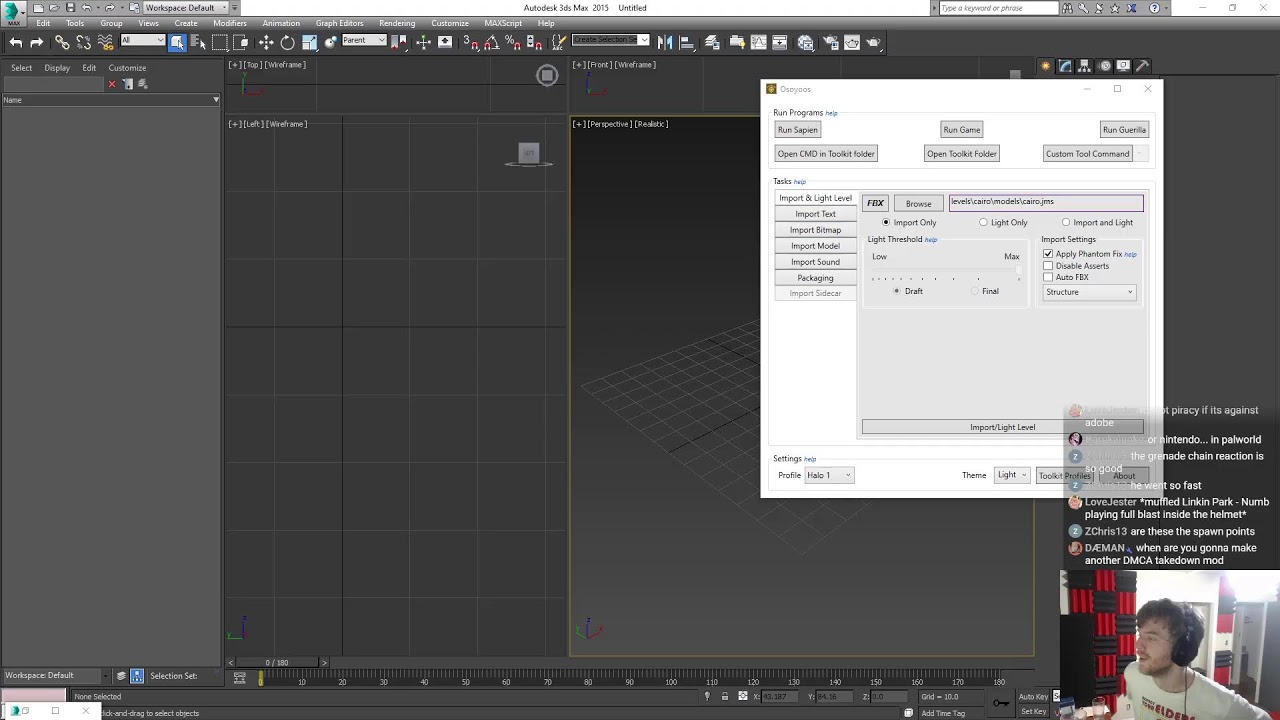This screenshot has width=1280, height=720.
Task: Click the Open Toolkit Folder button
Action: coord(962,154)
